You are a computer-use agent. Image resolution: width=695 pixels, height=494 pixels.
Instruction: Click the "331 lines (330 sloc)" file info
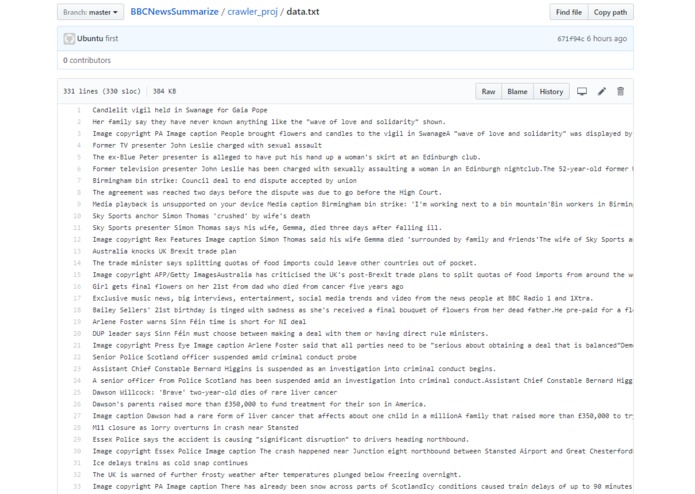[102, 91]
